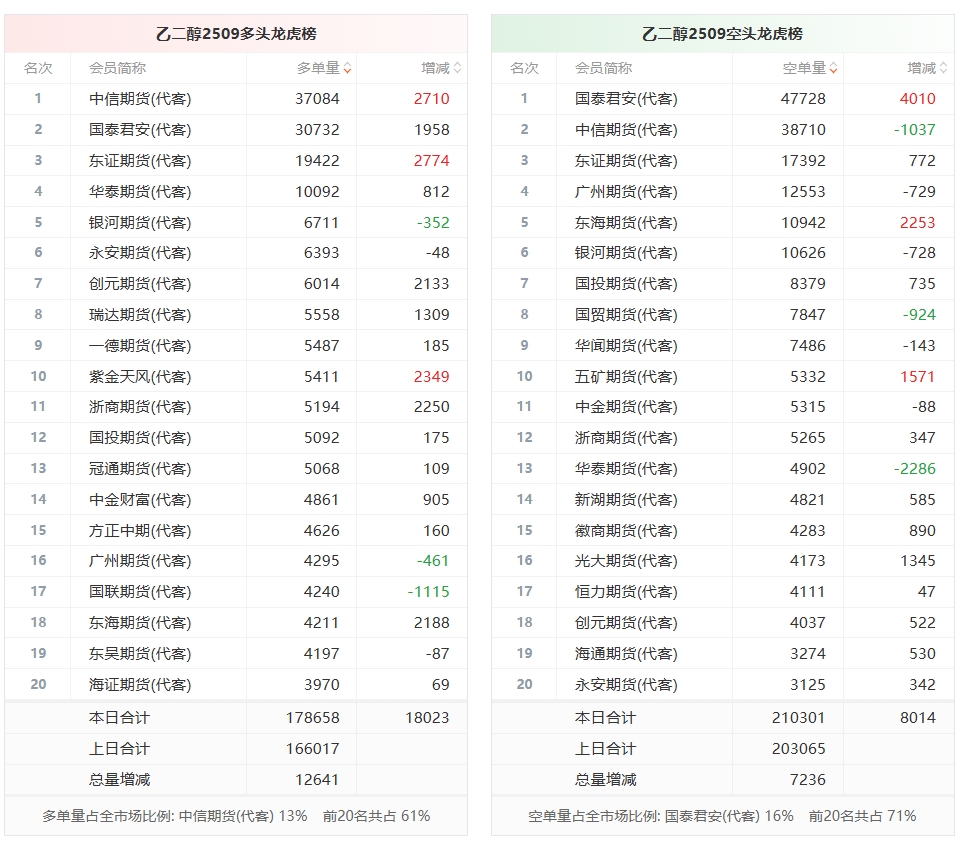Select 冠通期货(代客) row
The width and height of the screenshot is (960, 850).
tap(236, 468)
